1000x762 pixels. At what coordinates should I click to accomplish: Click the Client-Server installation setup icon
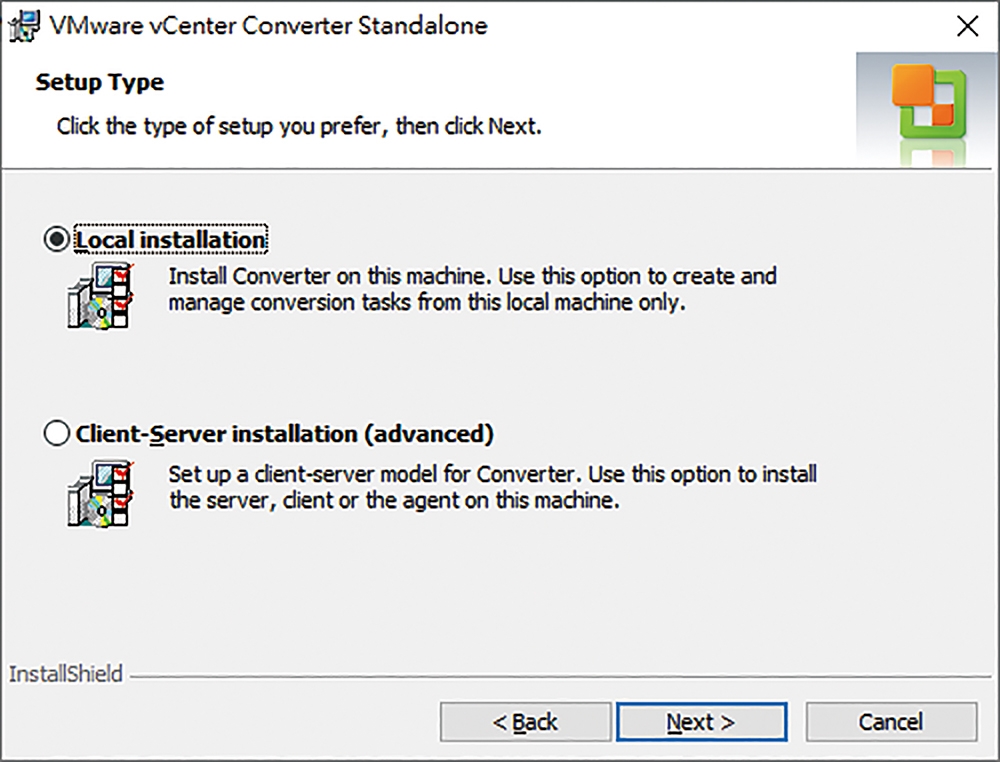point(100,493)
